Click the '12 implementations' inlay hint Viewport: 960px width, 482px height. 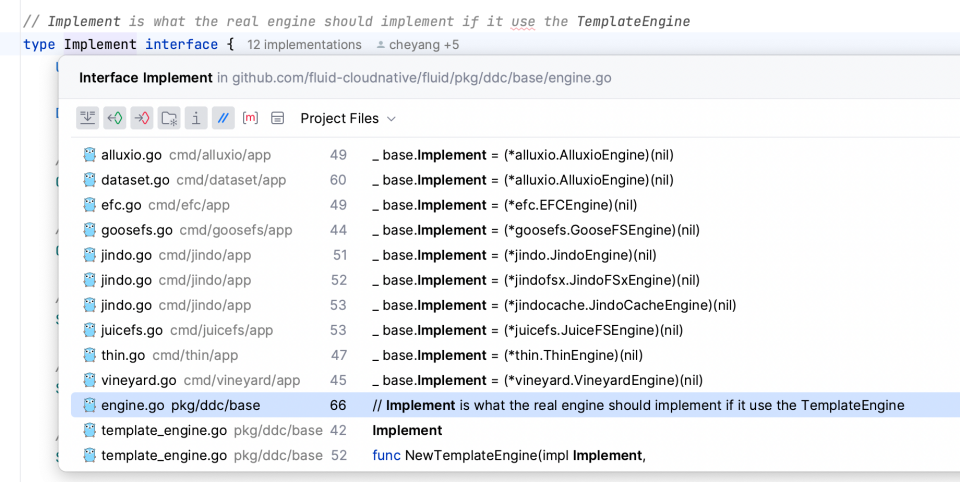[x=304, y=45]
